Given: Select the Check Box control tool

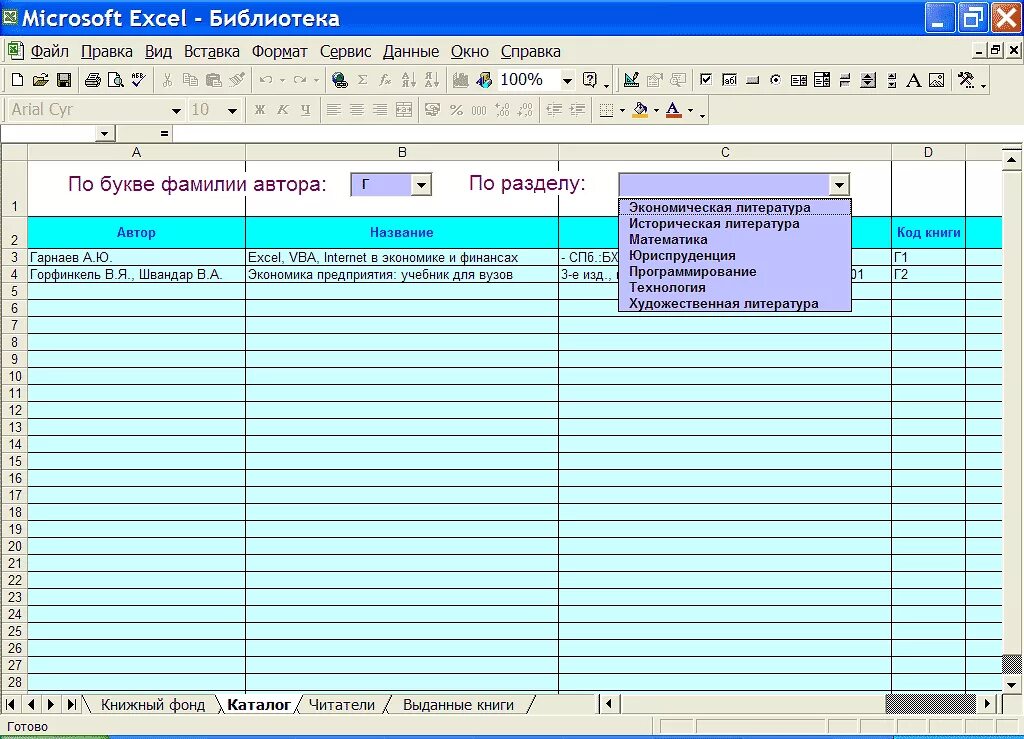Looking at the screenshot, I should [x=706, y=80].
